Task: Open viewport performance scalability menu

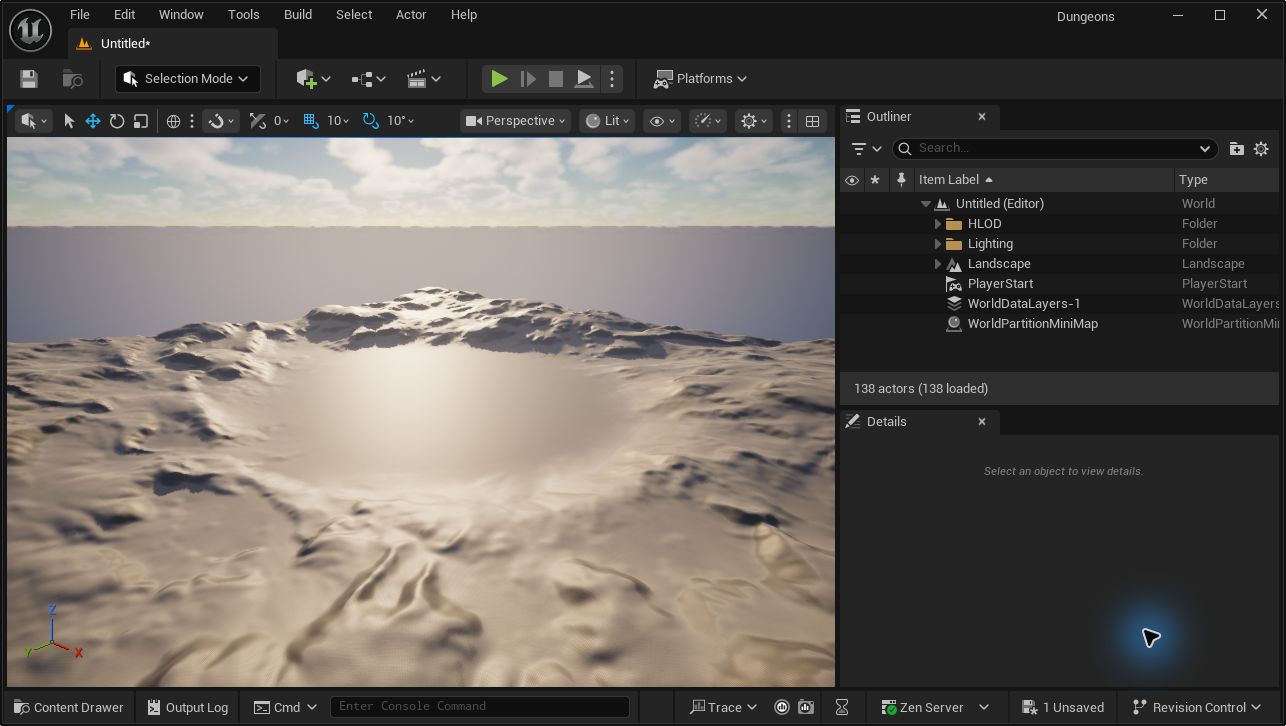Action: 708,121
